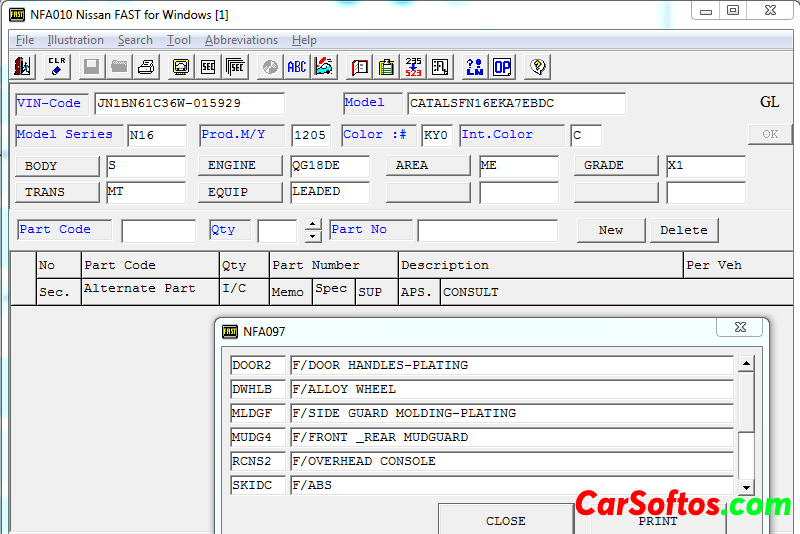Viewport: 800px width, 534px height.
Task: Click the Part No input field
Action: (x=487, y=231)
